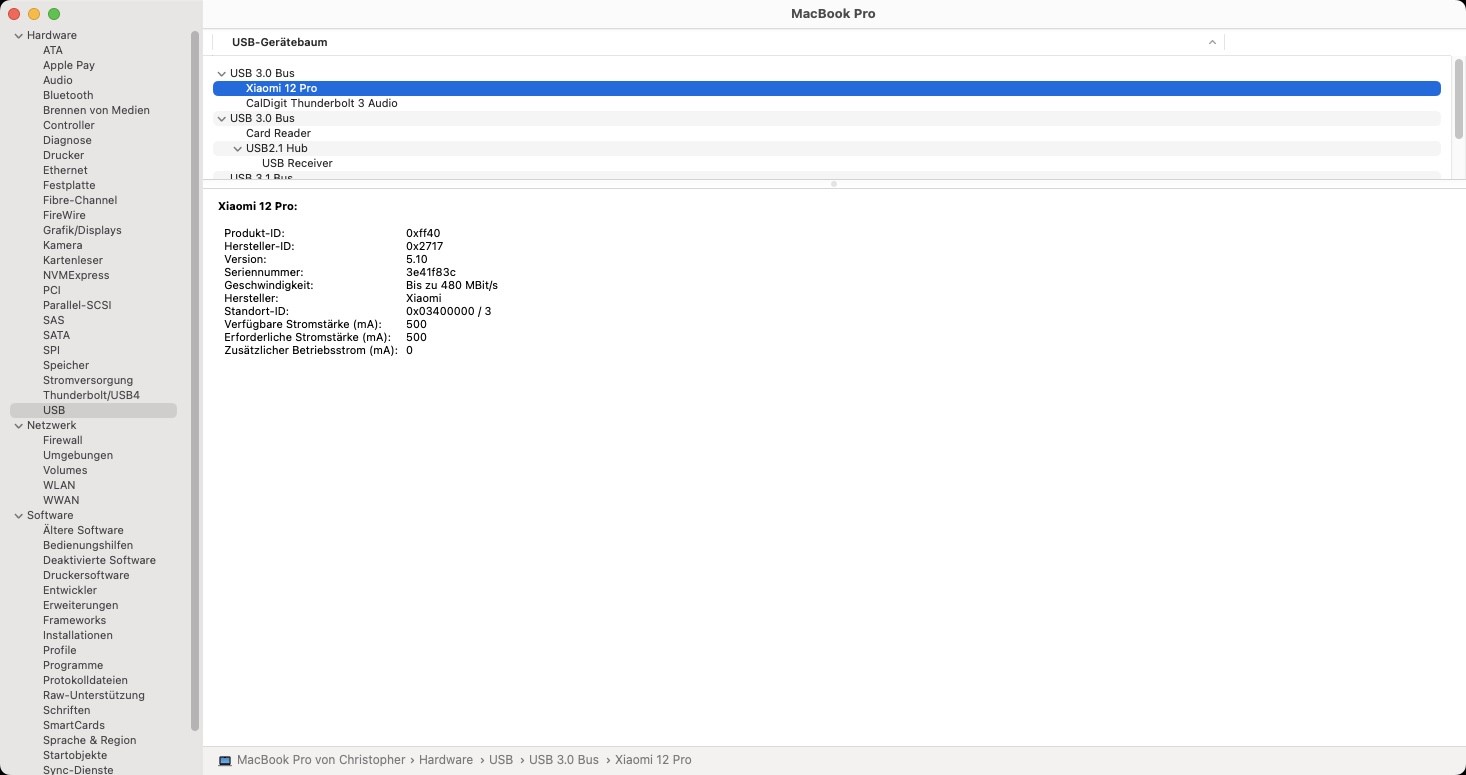Viewport: 1466px width, 775px height.
Task: Select Controller in the sidebar
Action: [x=69, y=125]
